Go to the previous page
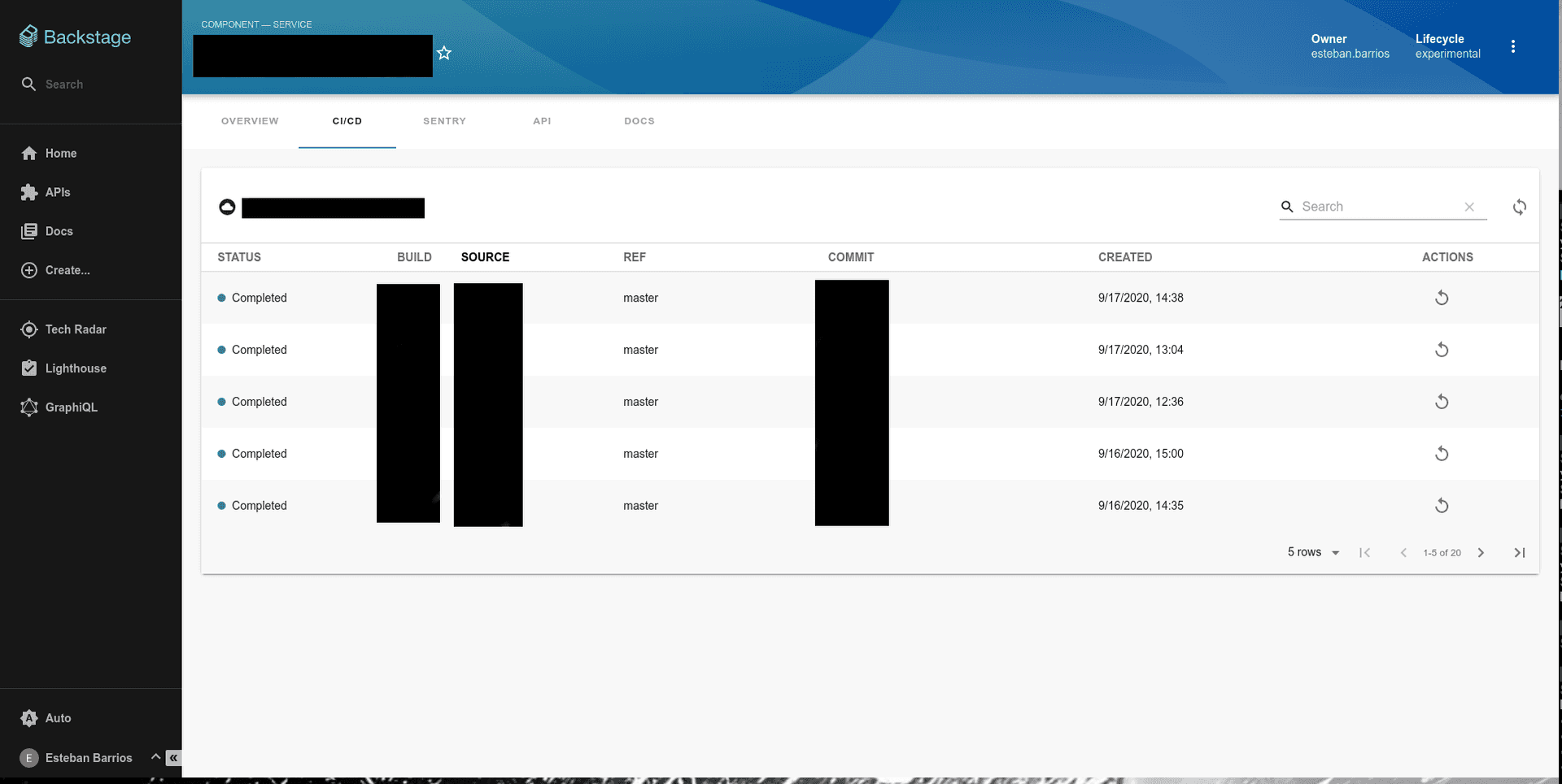 click(x=1403, y=552)
